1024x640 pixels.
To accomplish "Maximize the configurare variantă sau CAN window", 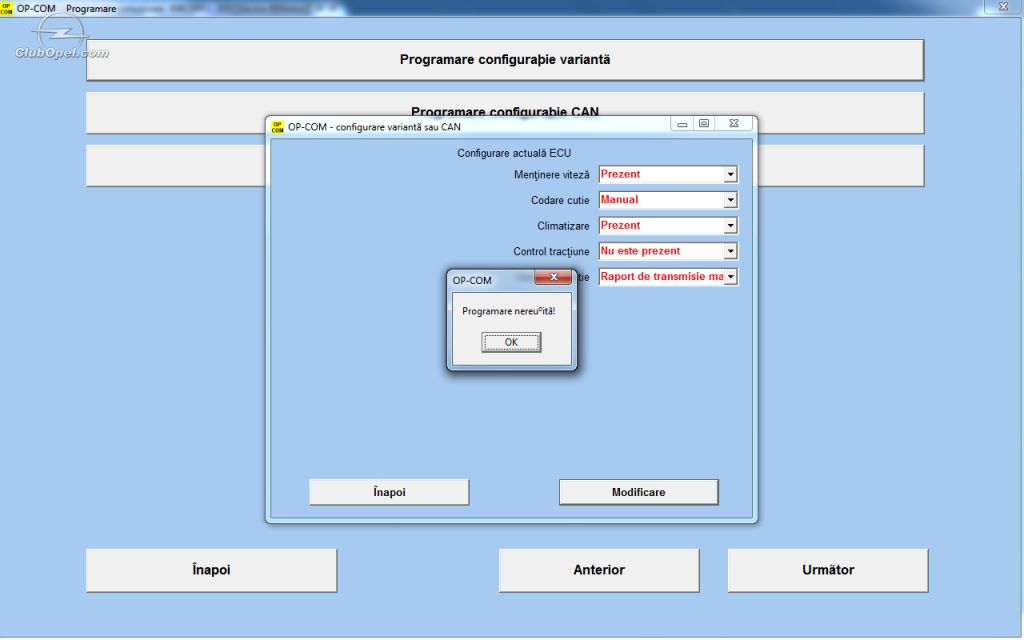I will (x=704, y=123).
